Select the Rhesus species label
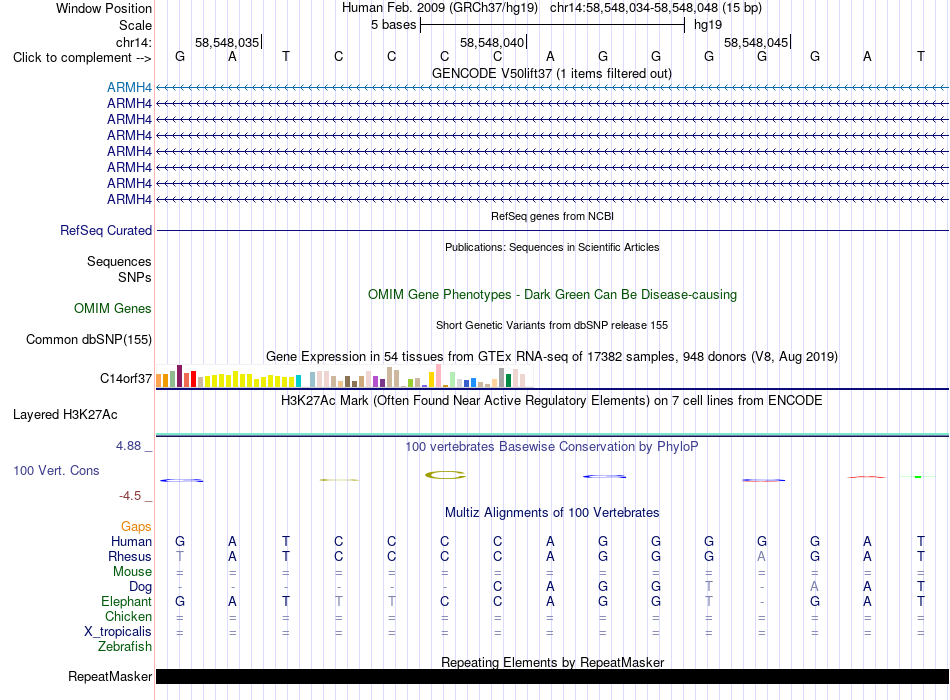 (x=130, y=556)
